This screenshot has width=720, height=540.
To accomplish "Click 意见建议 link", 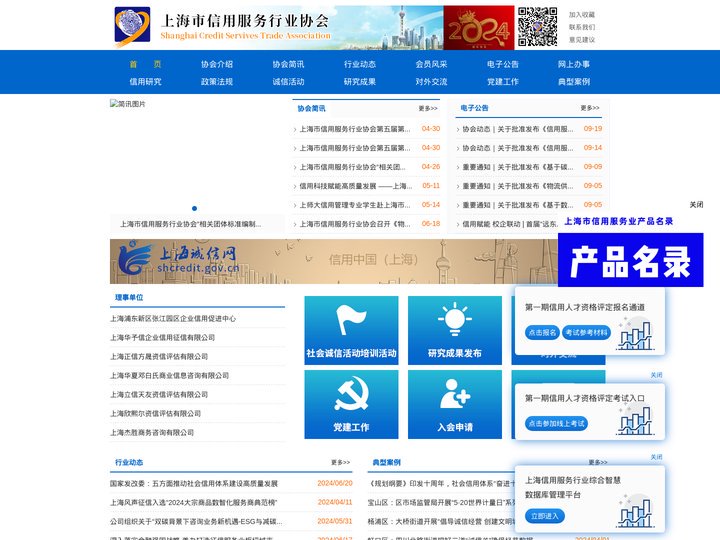I will 582,40.
